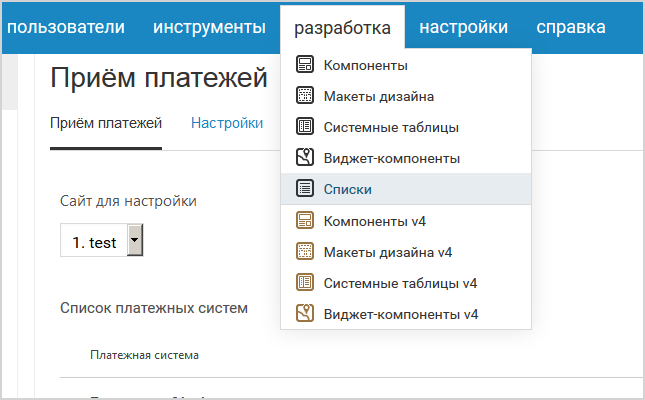Open the инструменты menu
This screenshot has height=400, width=645.
click(209, 27)
